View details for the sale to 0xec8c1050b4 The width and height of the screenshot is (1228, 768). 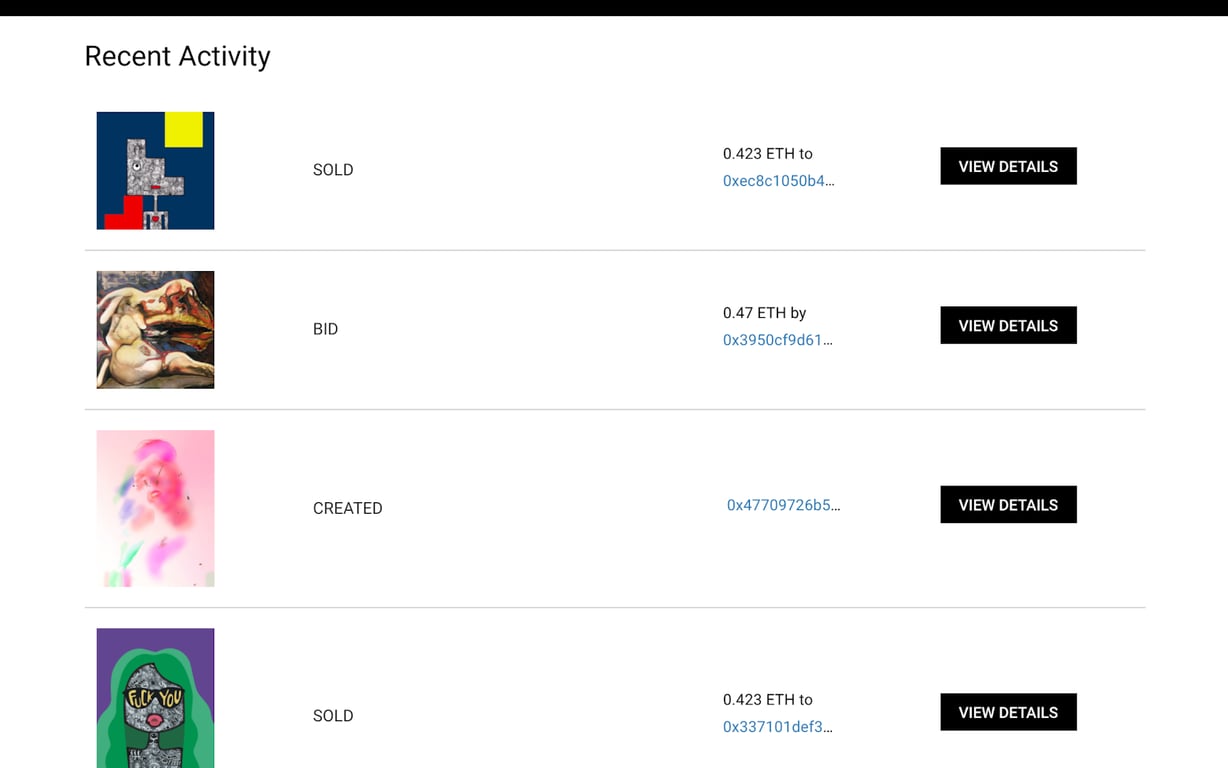click(1008, 166)
